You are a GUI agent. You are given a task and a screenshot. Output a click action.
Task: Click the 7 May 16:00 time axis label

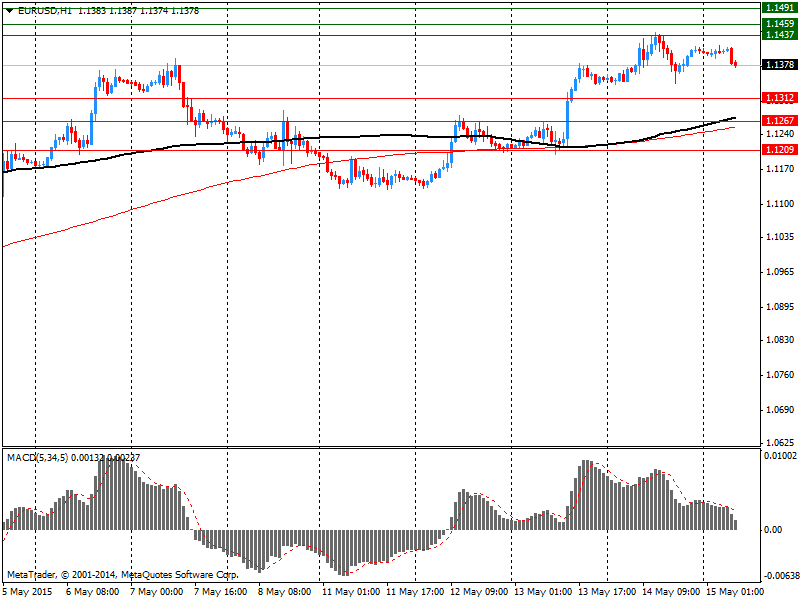[220, 592]
